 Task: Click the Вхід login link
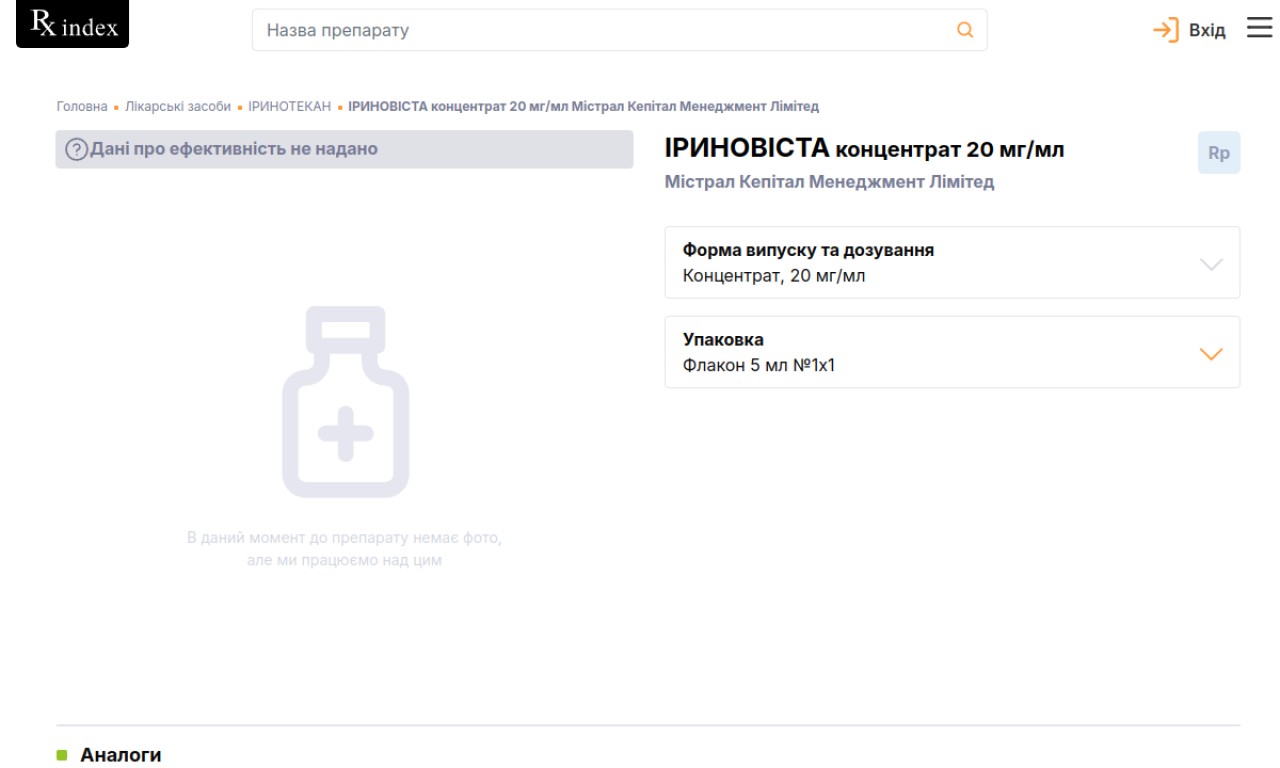pyautogui.click(x=1206, y=30)
